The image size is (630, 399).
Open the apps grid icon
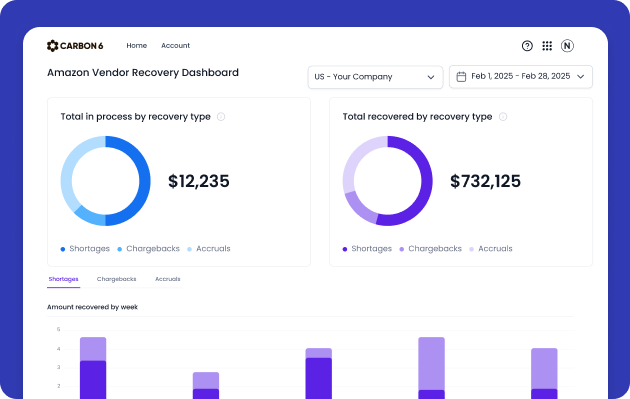pyautogui.click(x=547, y=46)
